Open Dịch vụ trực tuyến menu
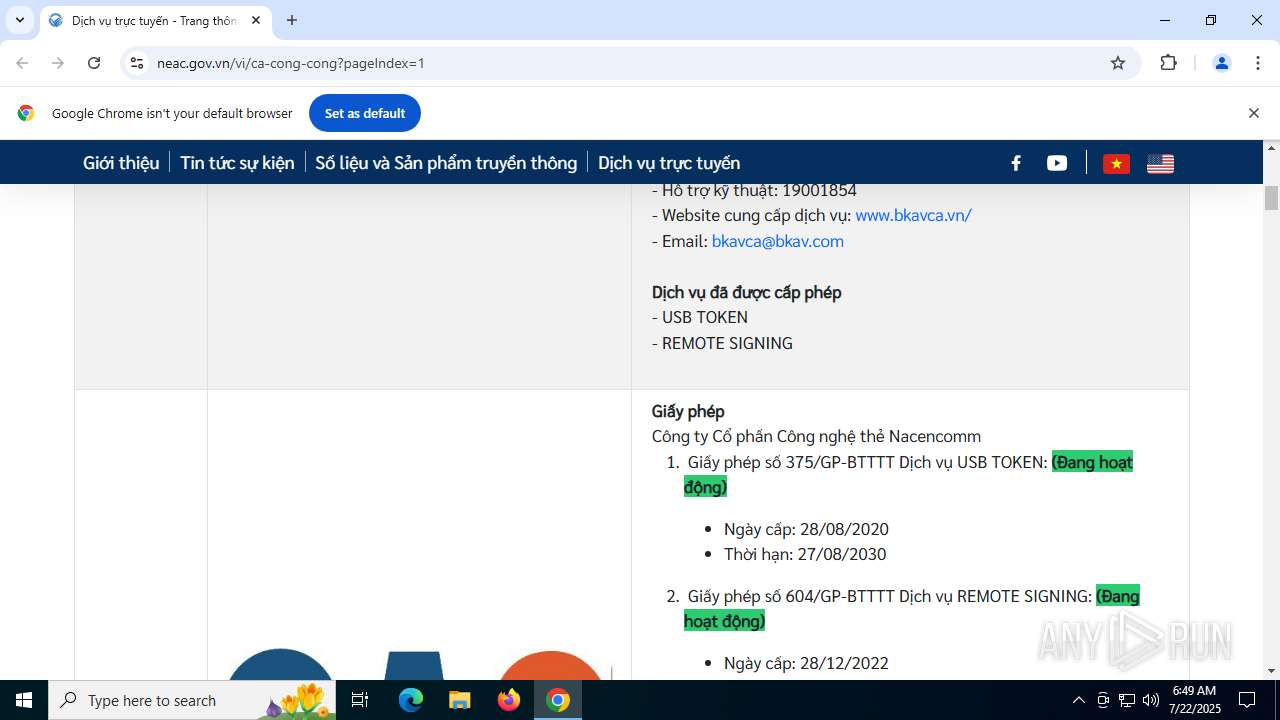Viewport: 1280px width, 720px height. pyautogui.click(x=669, y=163)
